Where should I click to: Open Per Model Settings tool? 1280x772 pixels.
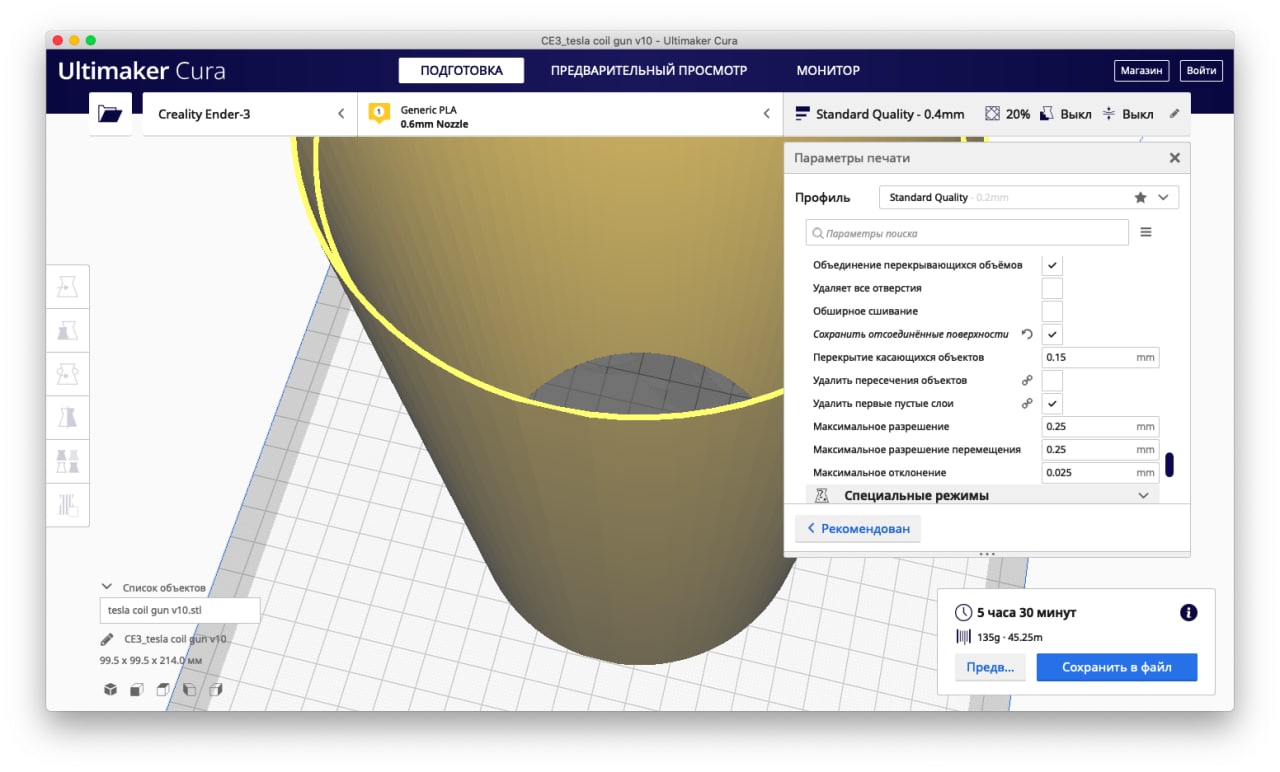[68, 461]
